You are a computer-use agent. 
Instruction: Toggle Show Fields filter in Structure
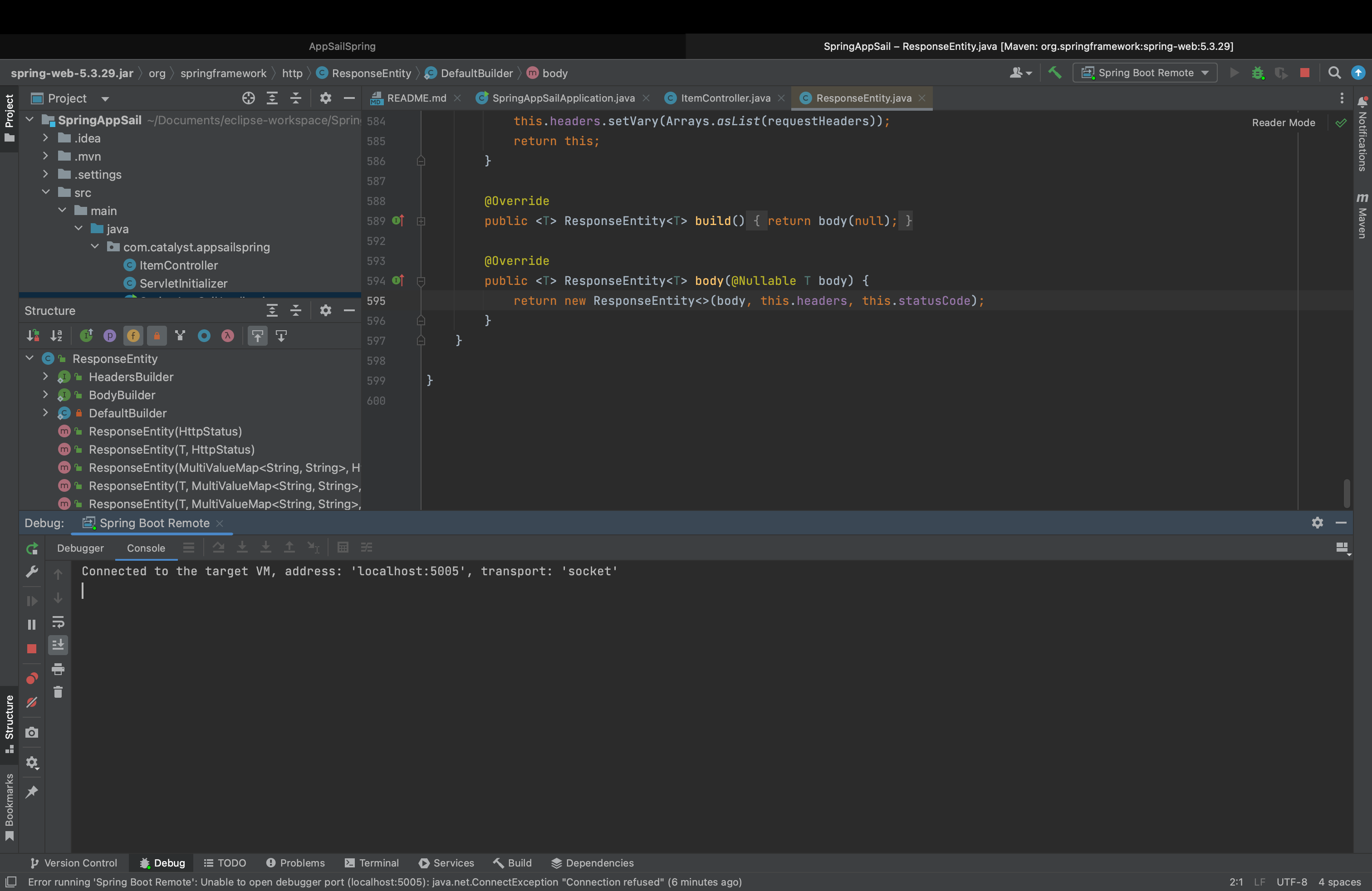click(x=133, y=335)
